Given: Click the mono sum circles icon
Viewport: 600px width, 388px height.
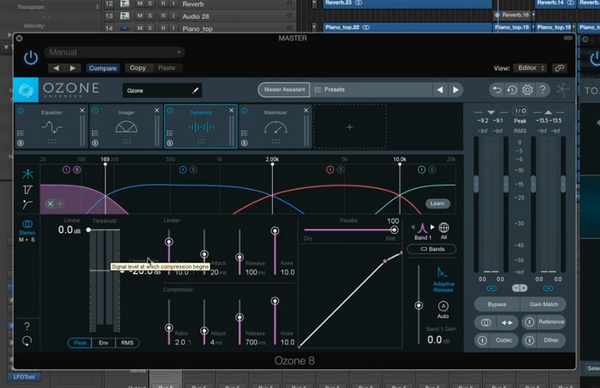Looking at the screenshot, I should pos(485,323).
